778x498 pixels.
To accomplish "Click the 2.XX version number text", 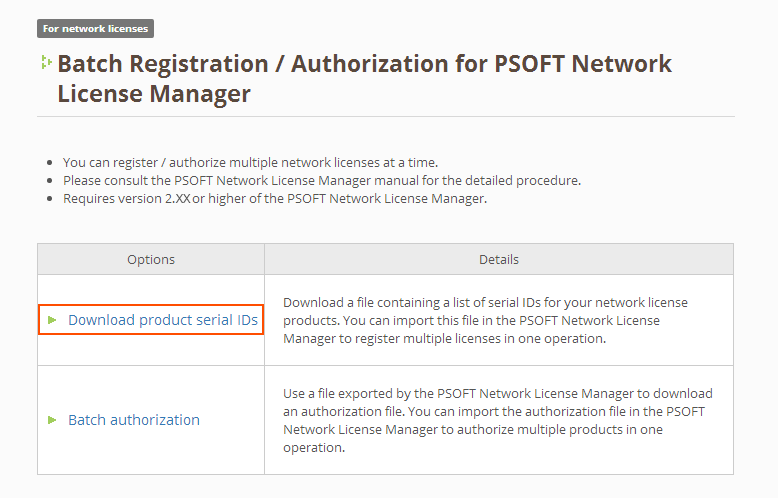I will point(175,198).
